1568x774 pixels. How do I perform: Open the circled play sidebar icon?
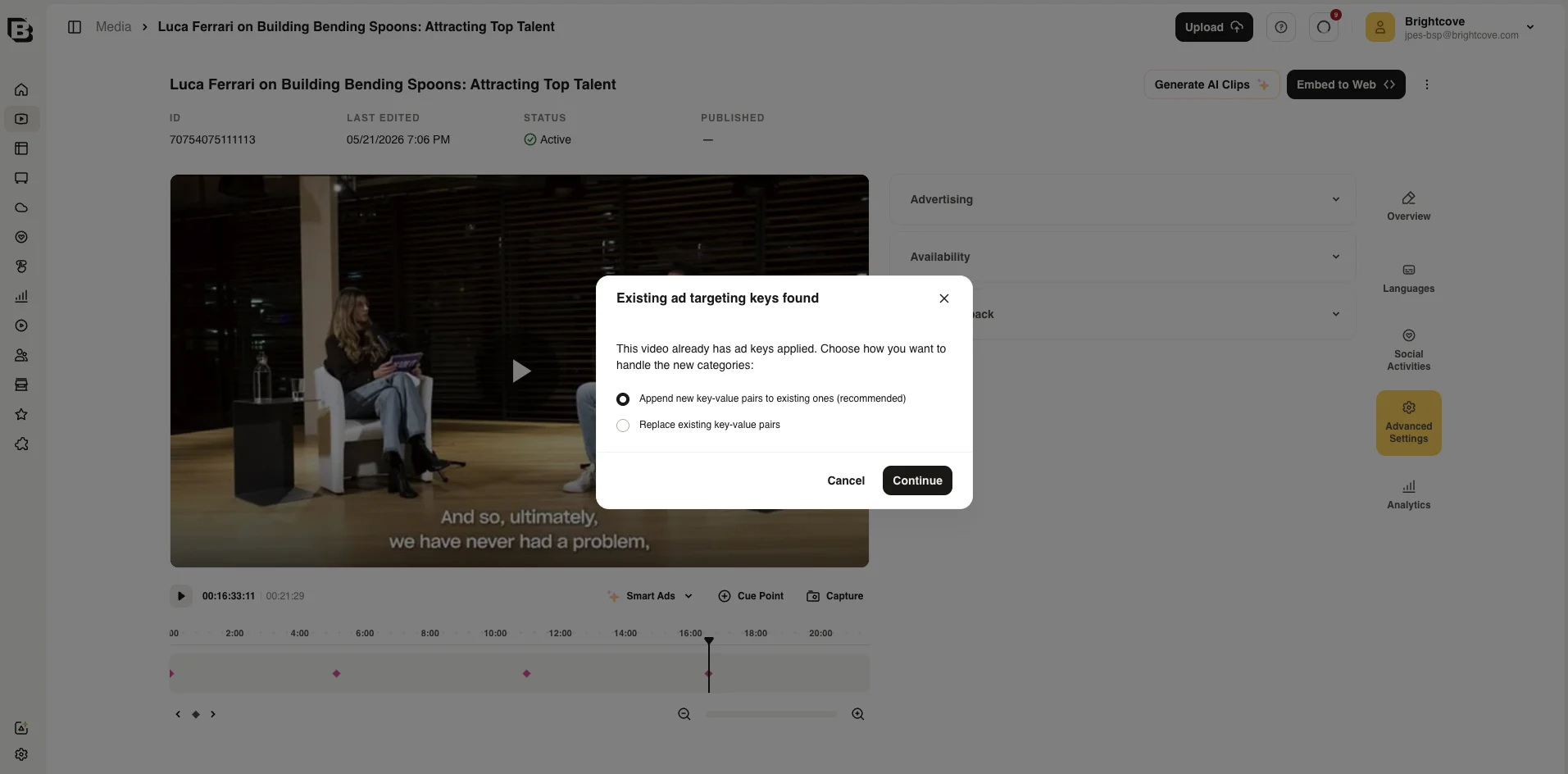point(21,326)
